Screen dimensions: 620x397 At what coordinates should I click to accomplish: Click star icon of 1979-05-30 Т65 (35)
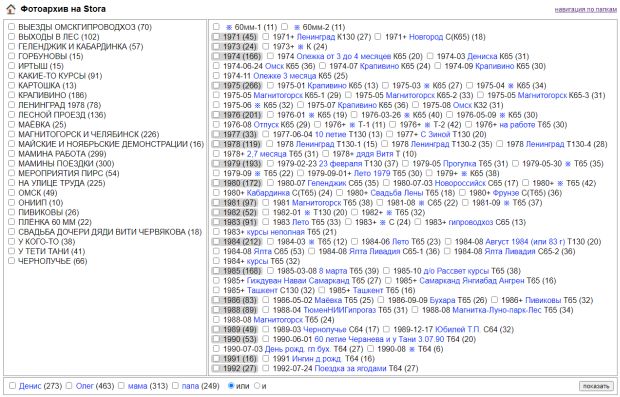tap(568, 164)
